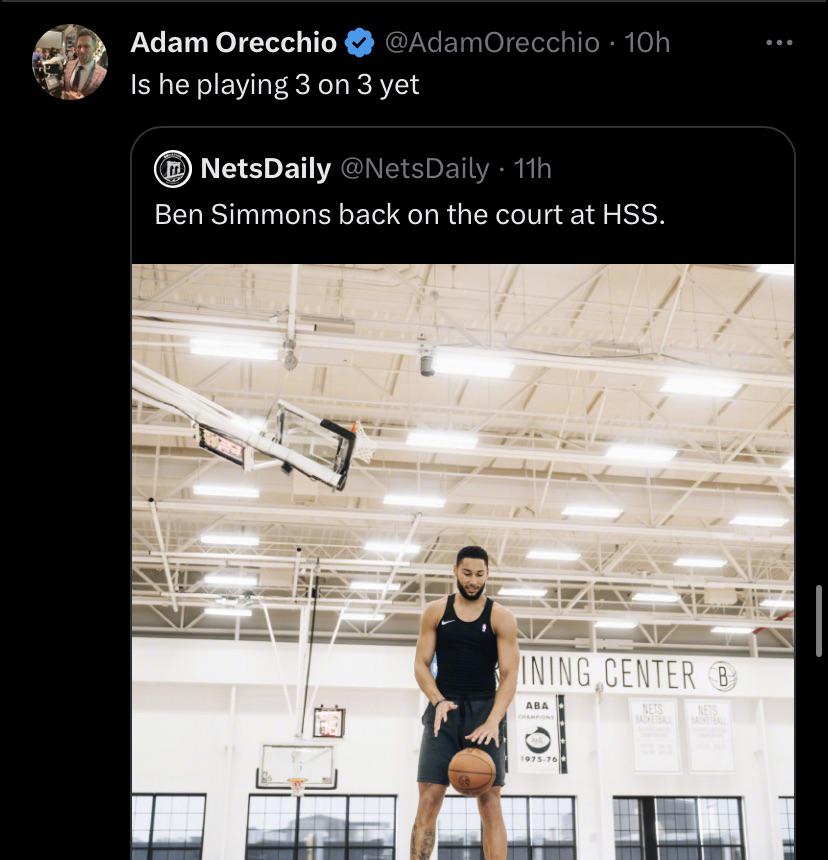
Task: Open the quoted tweet's 11h timestamp
Action: pyautogui.click(x=532, y=169)
